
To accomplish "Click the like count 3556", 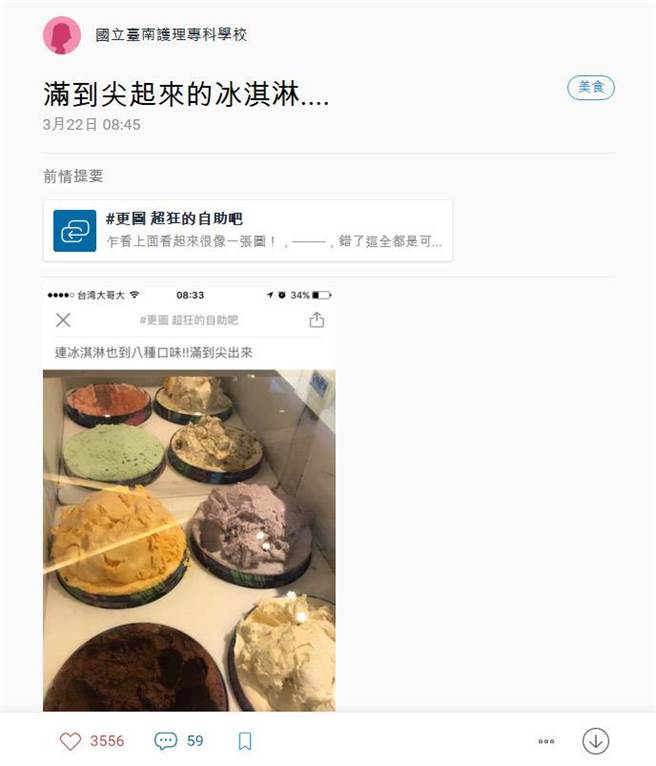I will [107, 741].
